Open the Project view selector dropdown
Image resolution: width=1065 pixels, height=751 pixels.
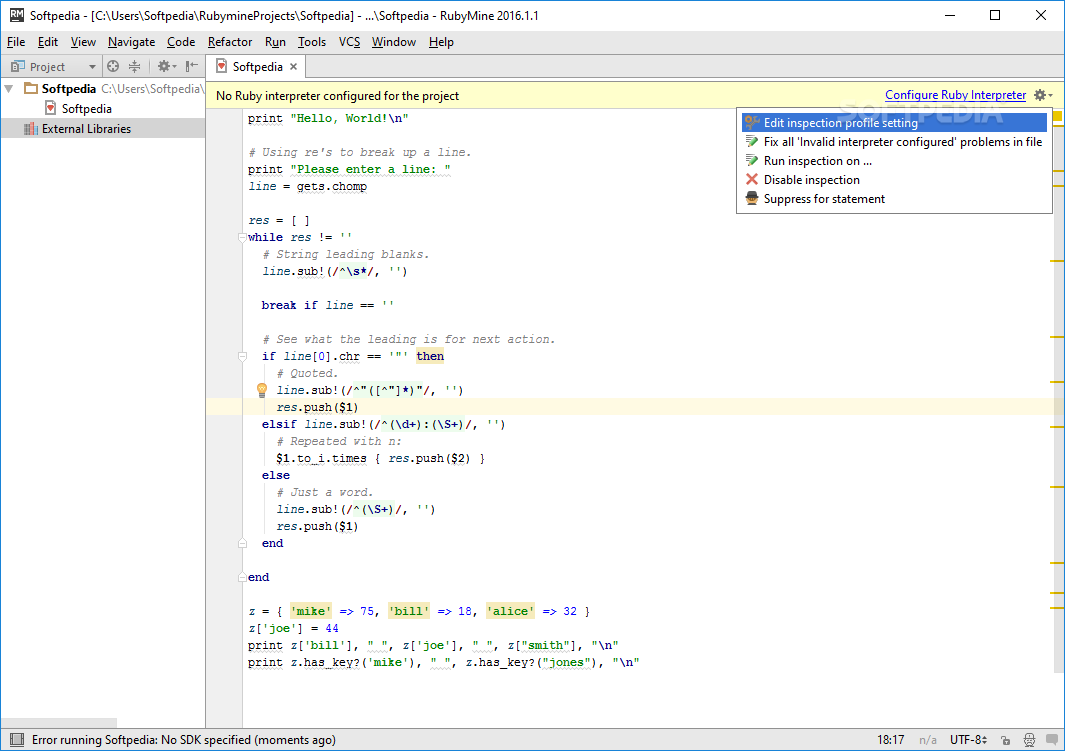point(92,67)
